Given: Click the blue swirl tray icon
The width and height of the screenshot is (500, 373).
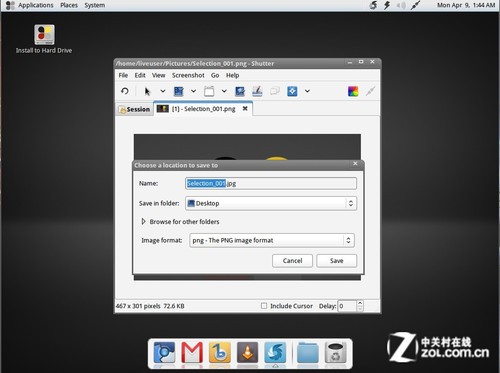Looking at the screenshot, I should pos(374,5).
